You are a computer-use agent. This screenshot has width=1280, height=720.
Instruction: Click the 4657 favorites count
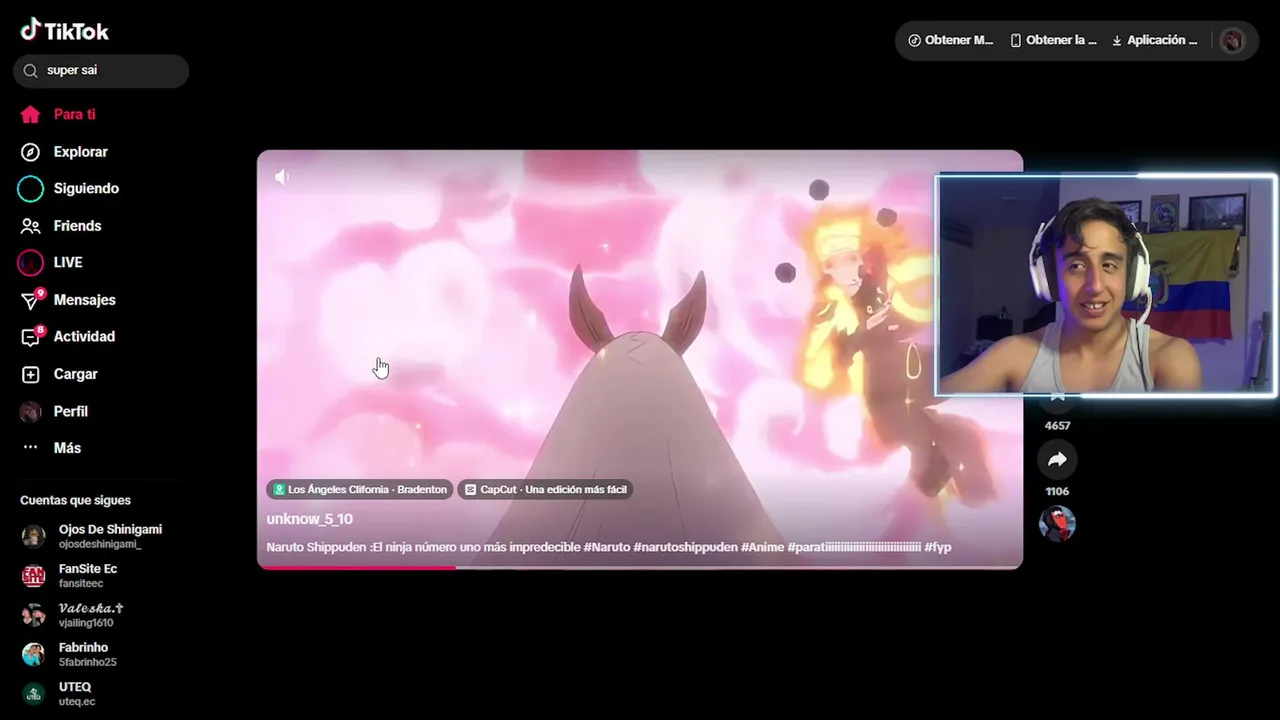(1057, 426)
